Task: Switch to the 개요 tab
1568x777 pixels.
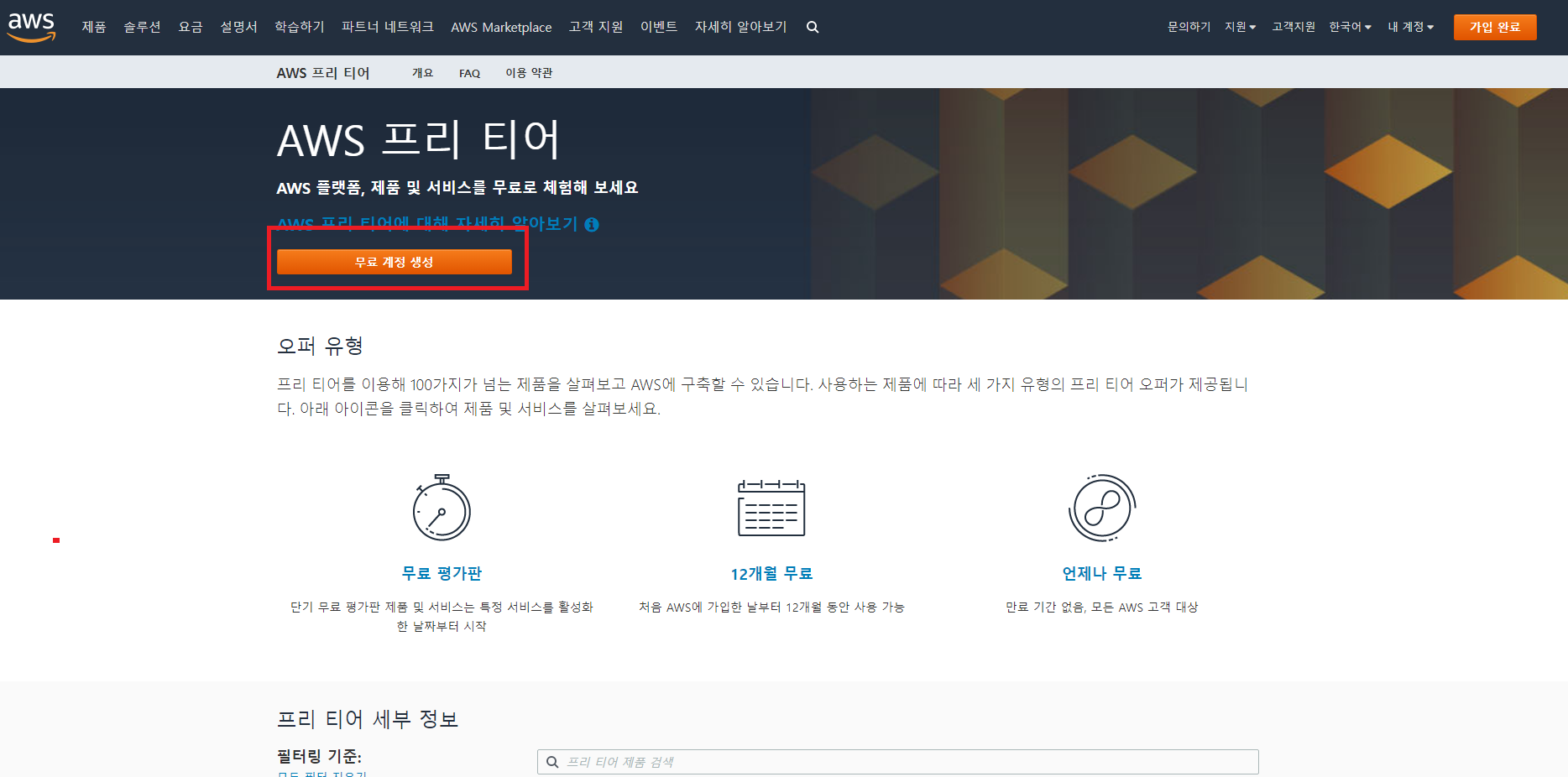Action: click(422, 73)
